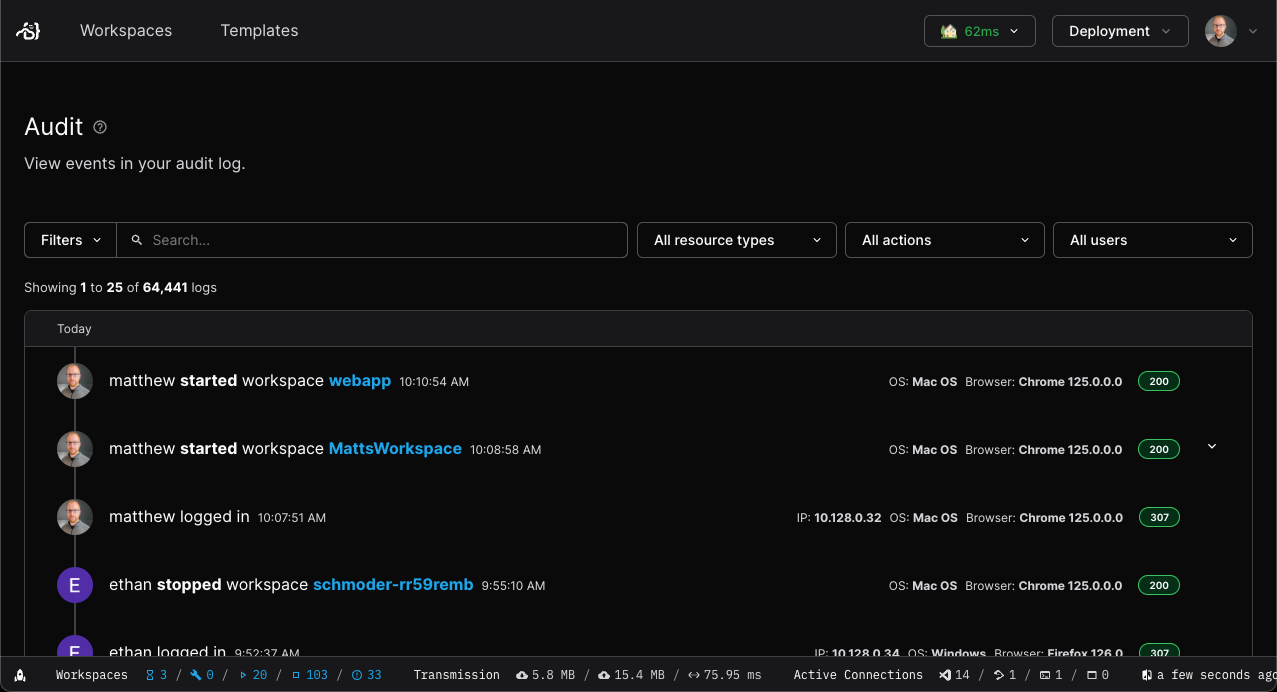
Task: Click the wrench building-workspaces icon in status bar
Action: pos(196,675)
